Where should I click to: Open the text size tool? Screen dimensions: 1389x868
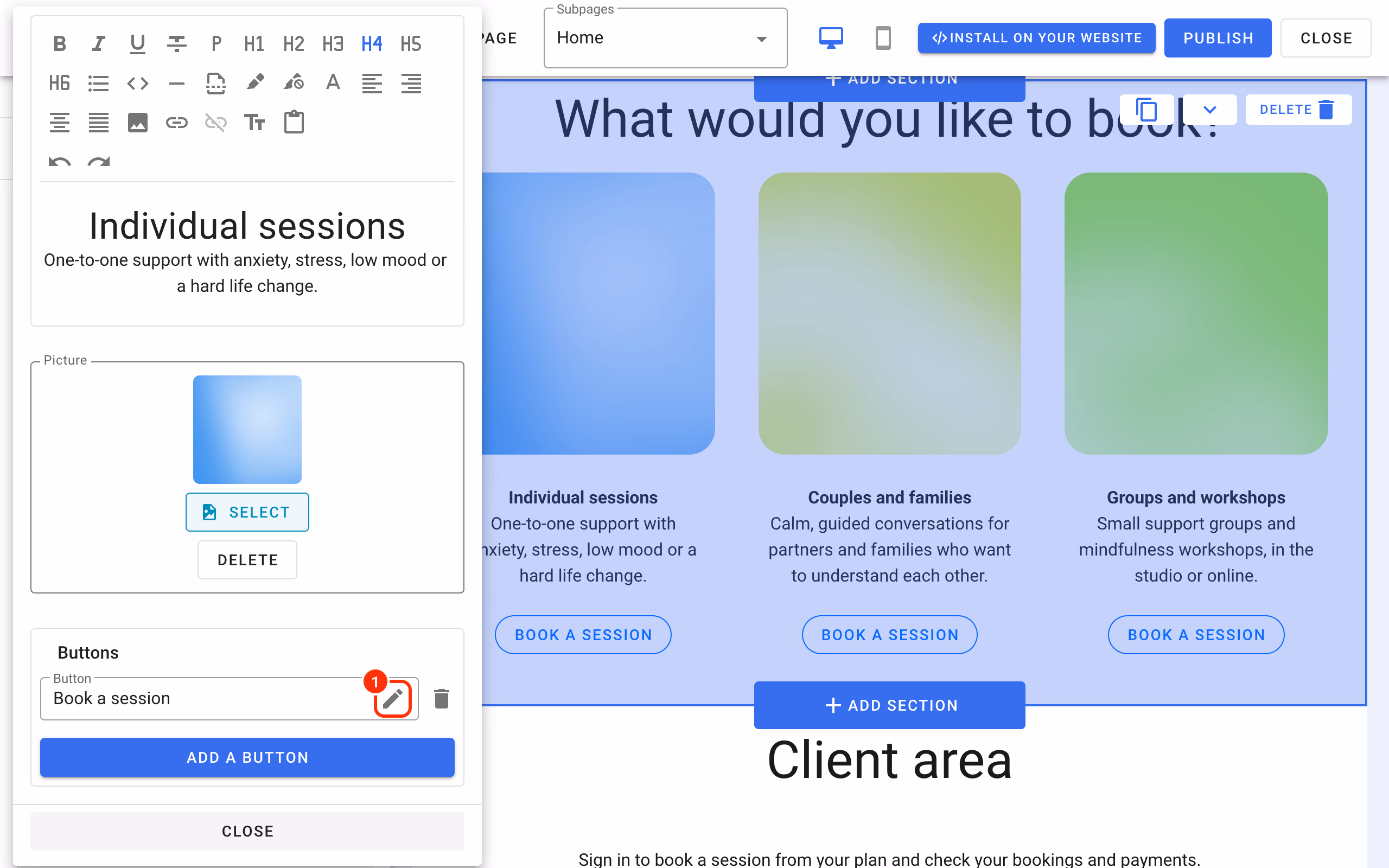[x=254, y=122]
